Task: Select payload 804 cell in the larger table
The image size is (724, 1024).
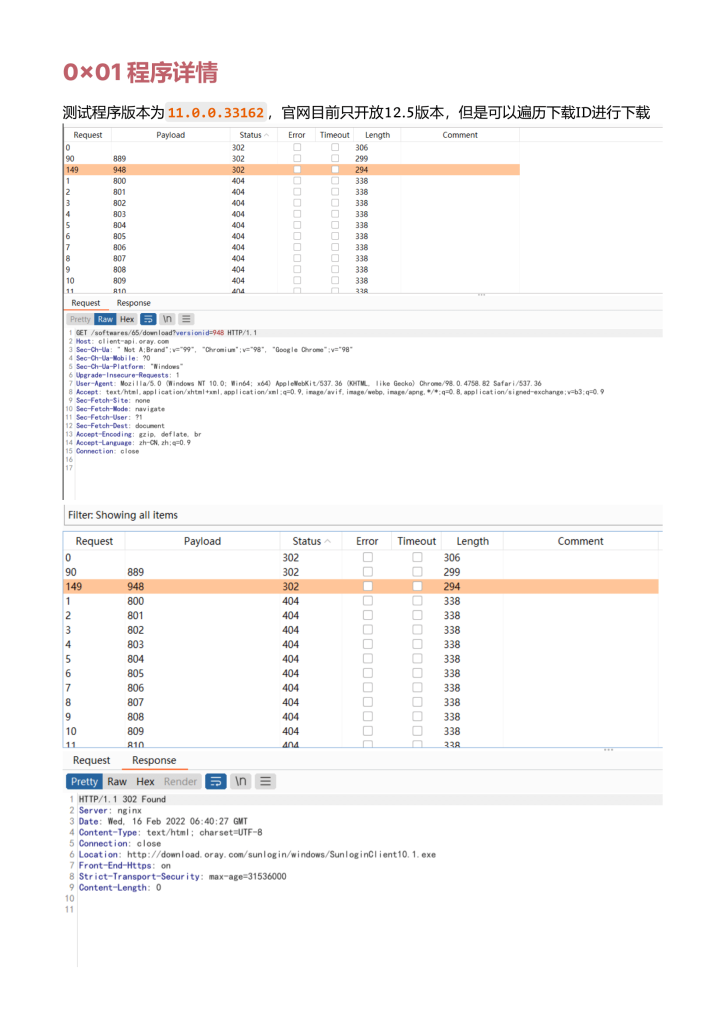Action: click(x=136, y=659)
